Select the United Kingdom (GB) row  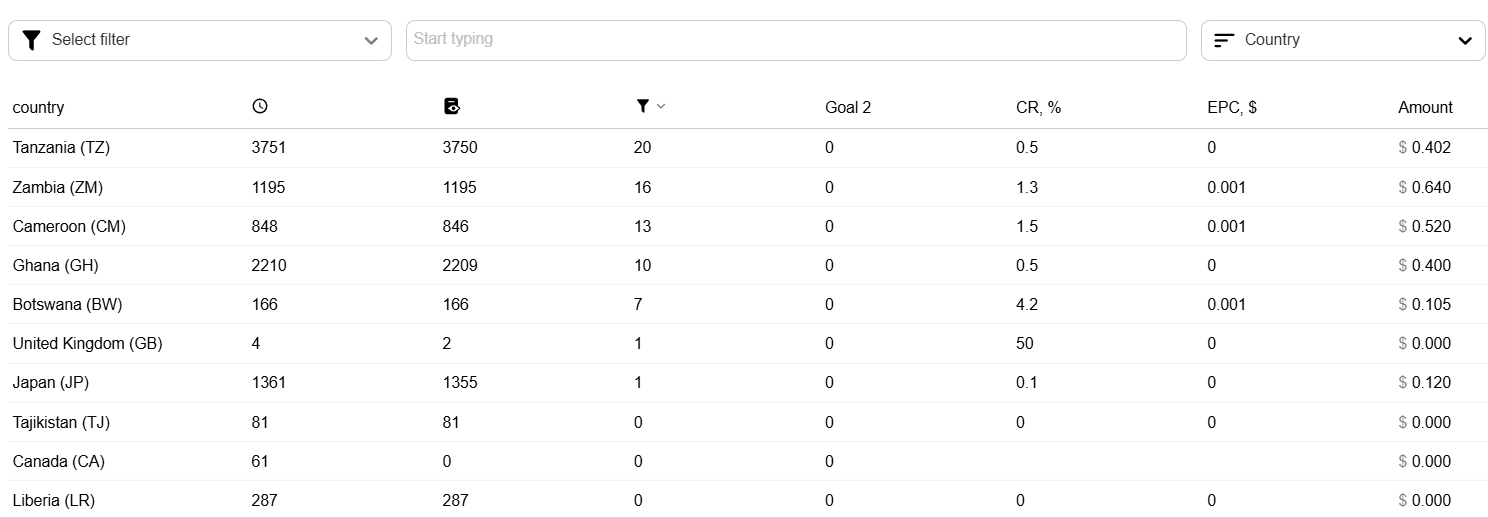748,343
